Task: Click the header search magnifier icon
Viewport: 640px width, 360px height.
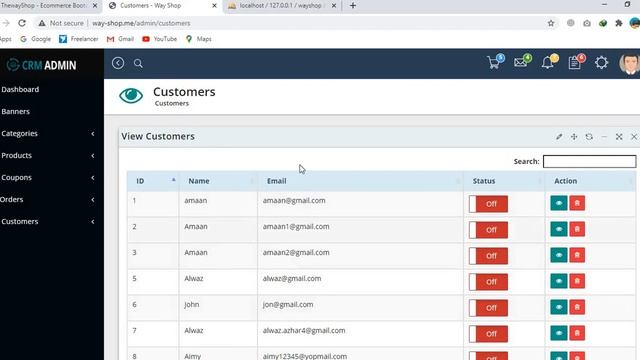Action: tap(138, 63)
